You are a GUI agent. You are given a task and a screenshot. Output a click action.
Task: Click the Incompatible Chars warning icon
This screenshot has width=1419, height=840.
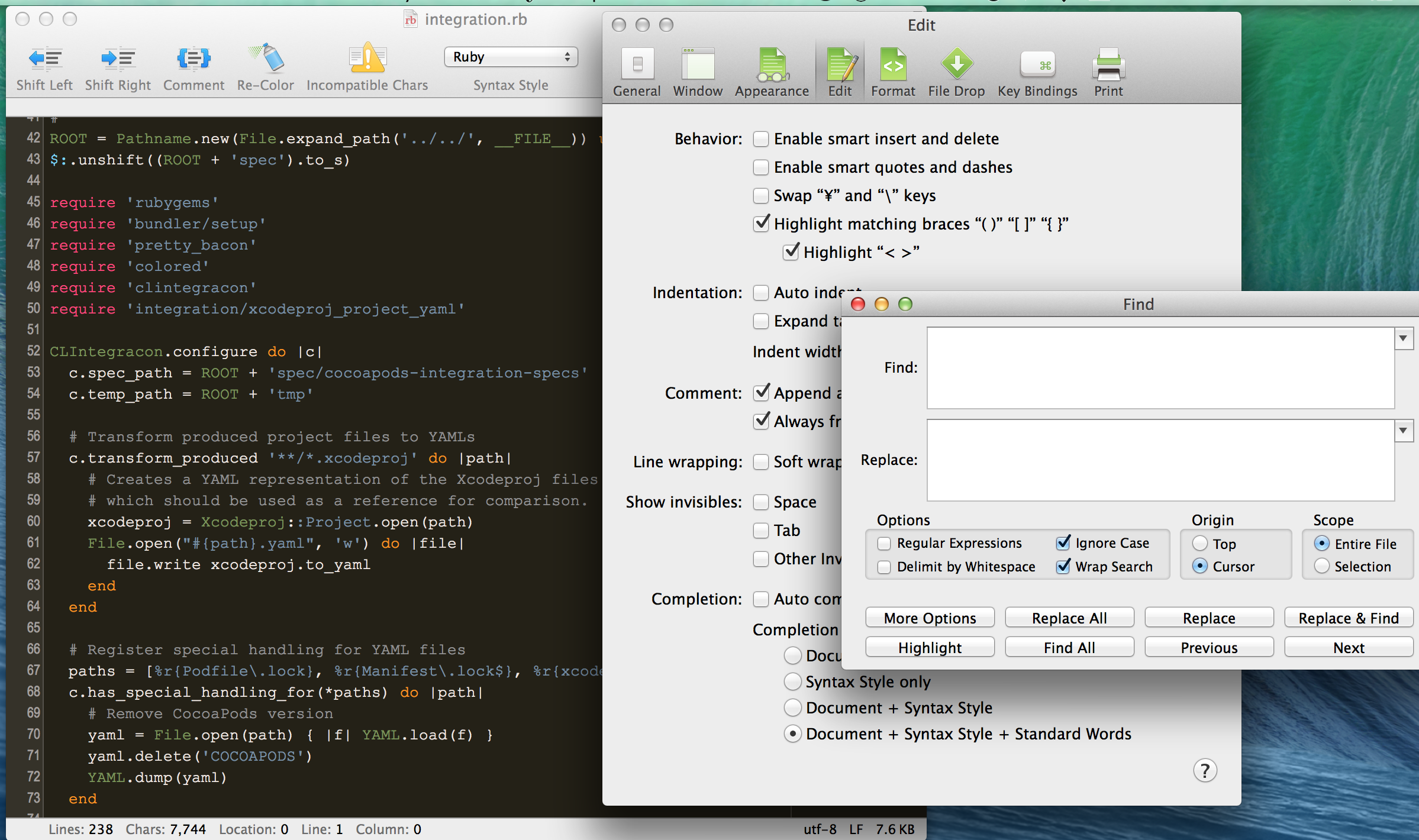367,59
